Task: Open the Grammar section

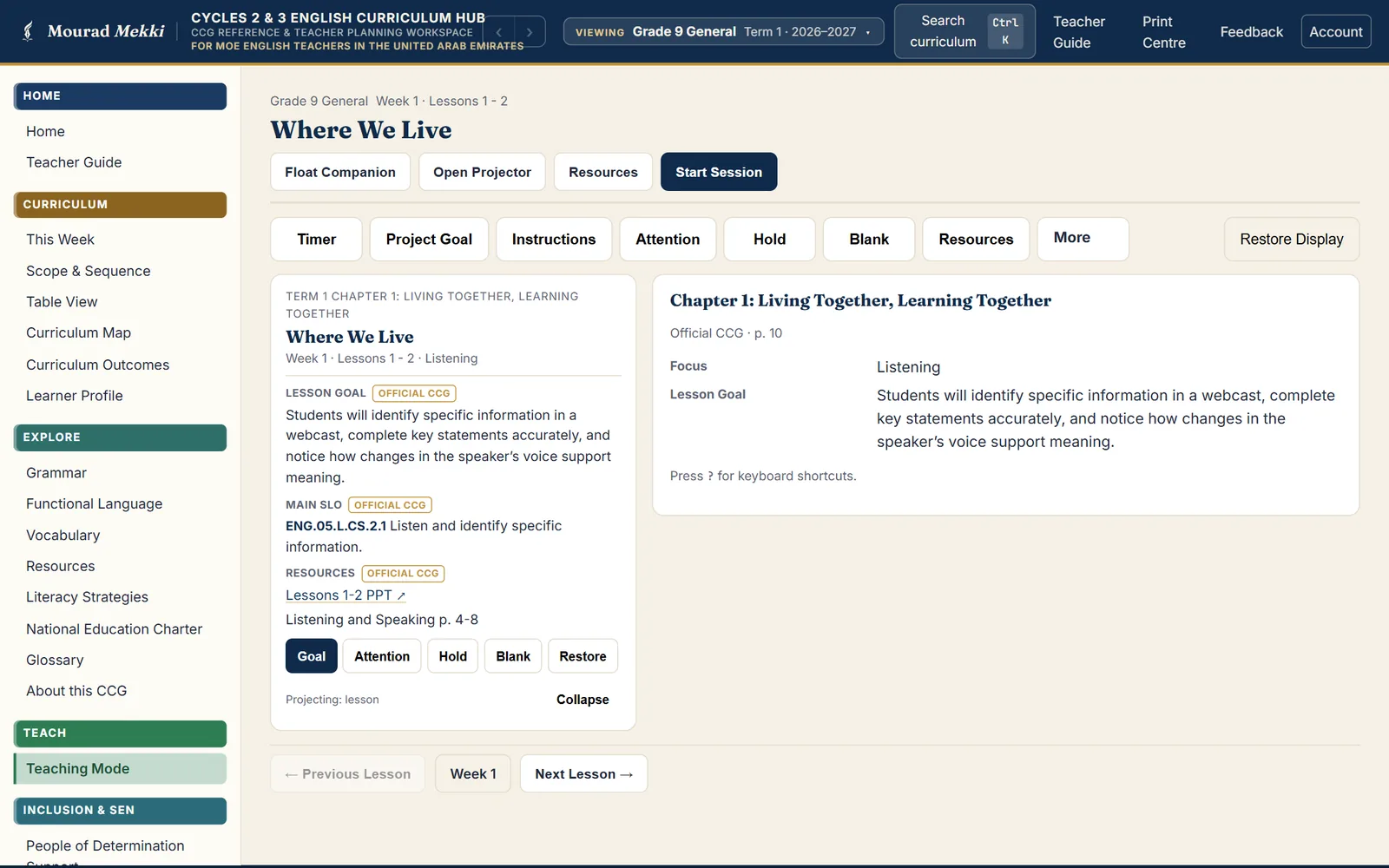Action: point(56,473)
